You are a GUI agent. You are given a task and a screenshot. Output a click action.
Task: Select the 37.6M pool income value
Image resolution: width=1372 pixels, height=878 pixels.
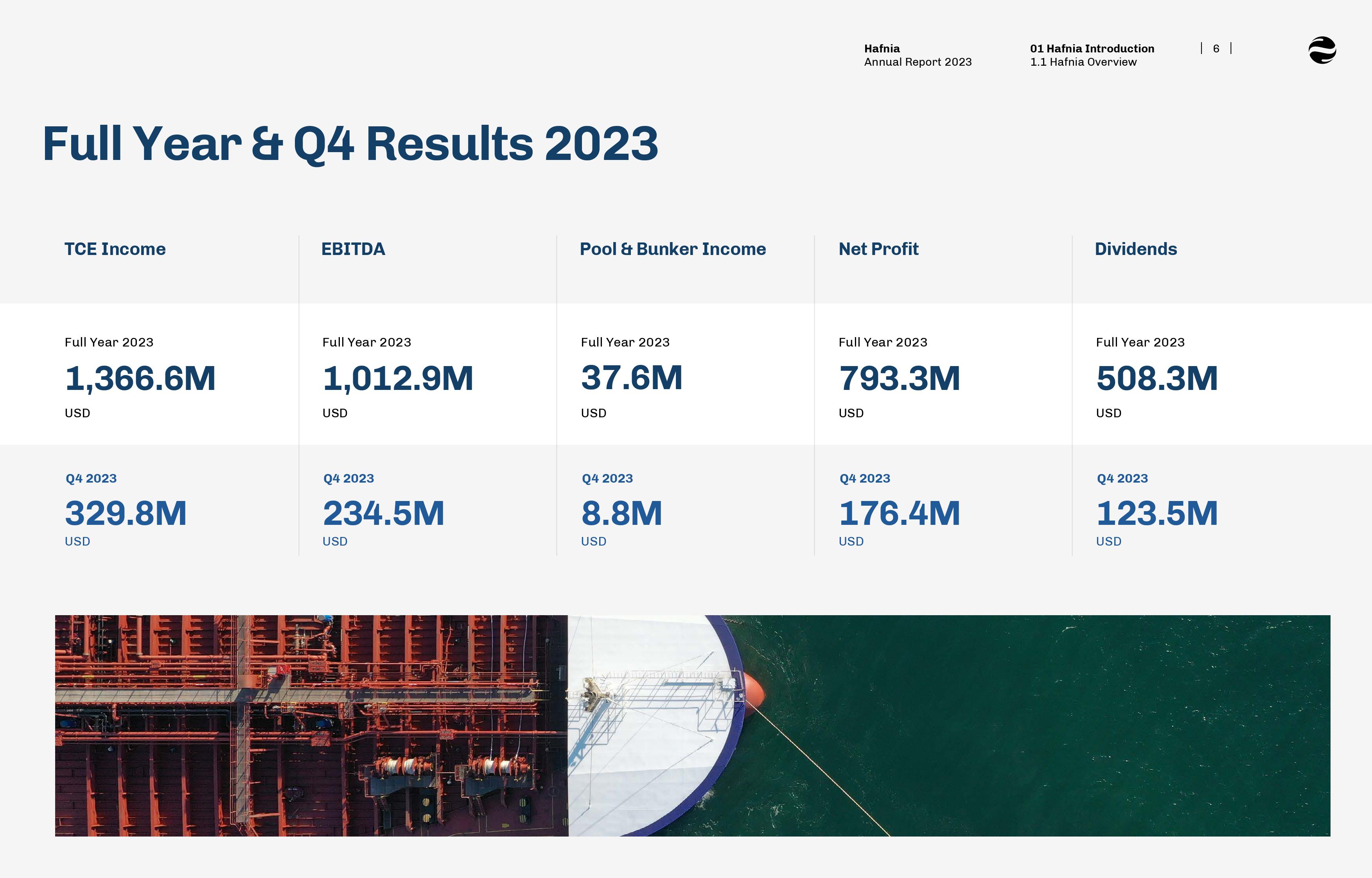(x=631, y=379)
